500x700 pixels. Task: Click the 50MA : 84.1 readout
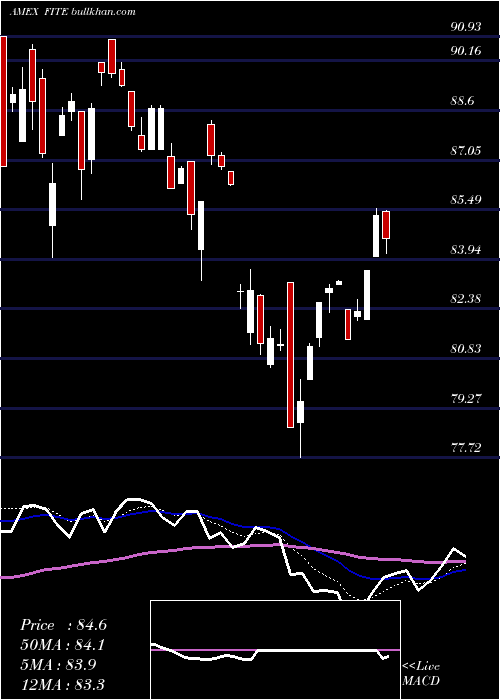tap(63, 645)
